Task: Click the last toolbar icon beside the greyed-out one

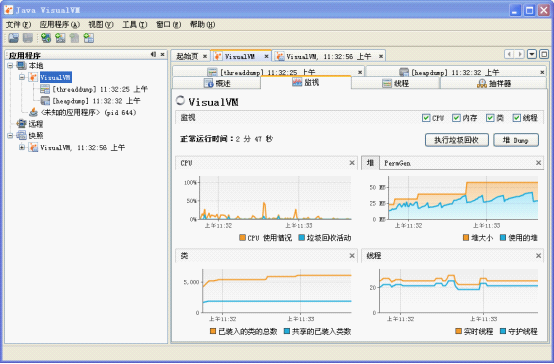Action: (89, 38)
